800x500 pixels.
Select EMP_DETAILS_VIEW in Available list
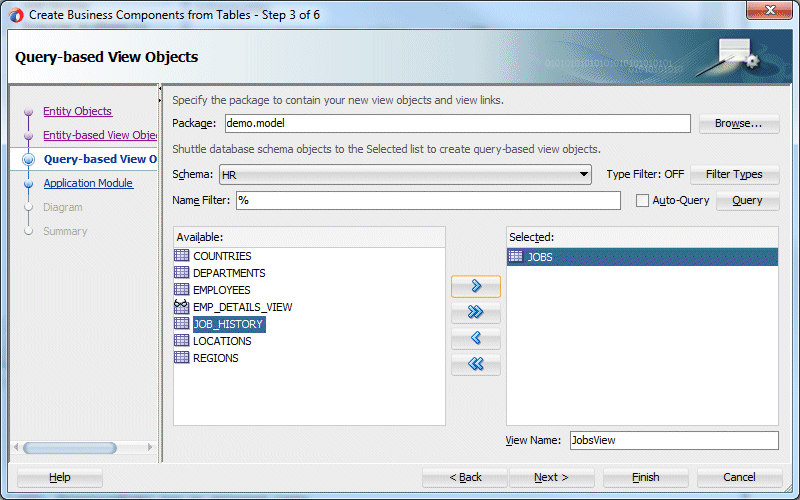[x=242, y=307]
